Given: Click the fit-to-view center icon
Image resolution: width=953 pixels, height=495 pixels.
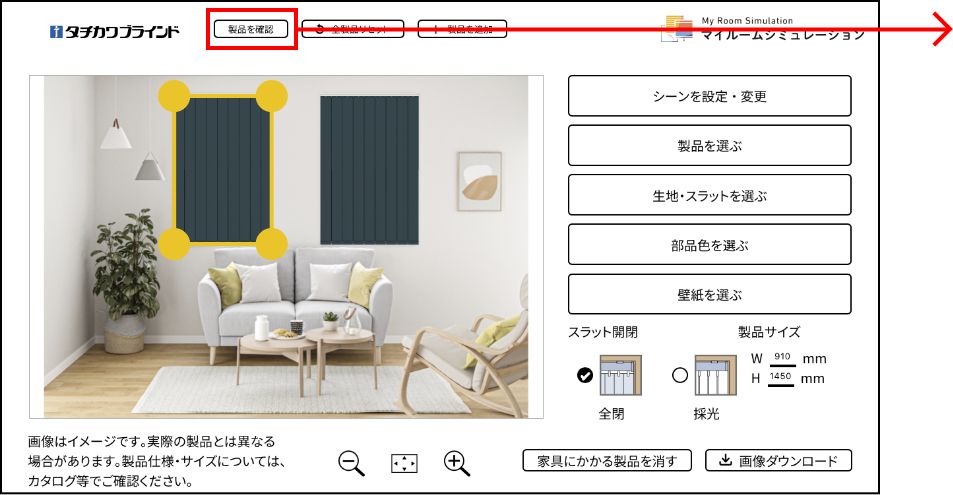Looking at the screenshot, I should pyautogui.click(x=404, y=464).
